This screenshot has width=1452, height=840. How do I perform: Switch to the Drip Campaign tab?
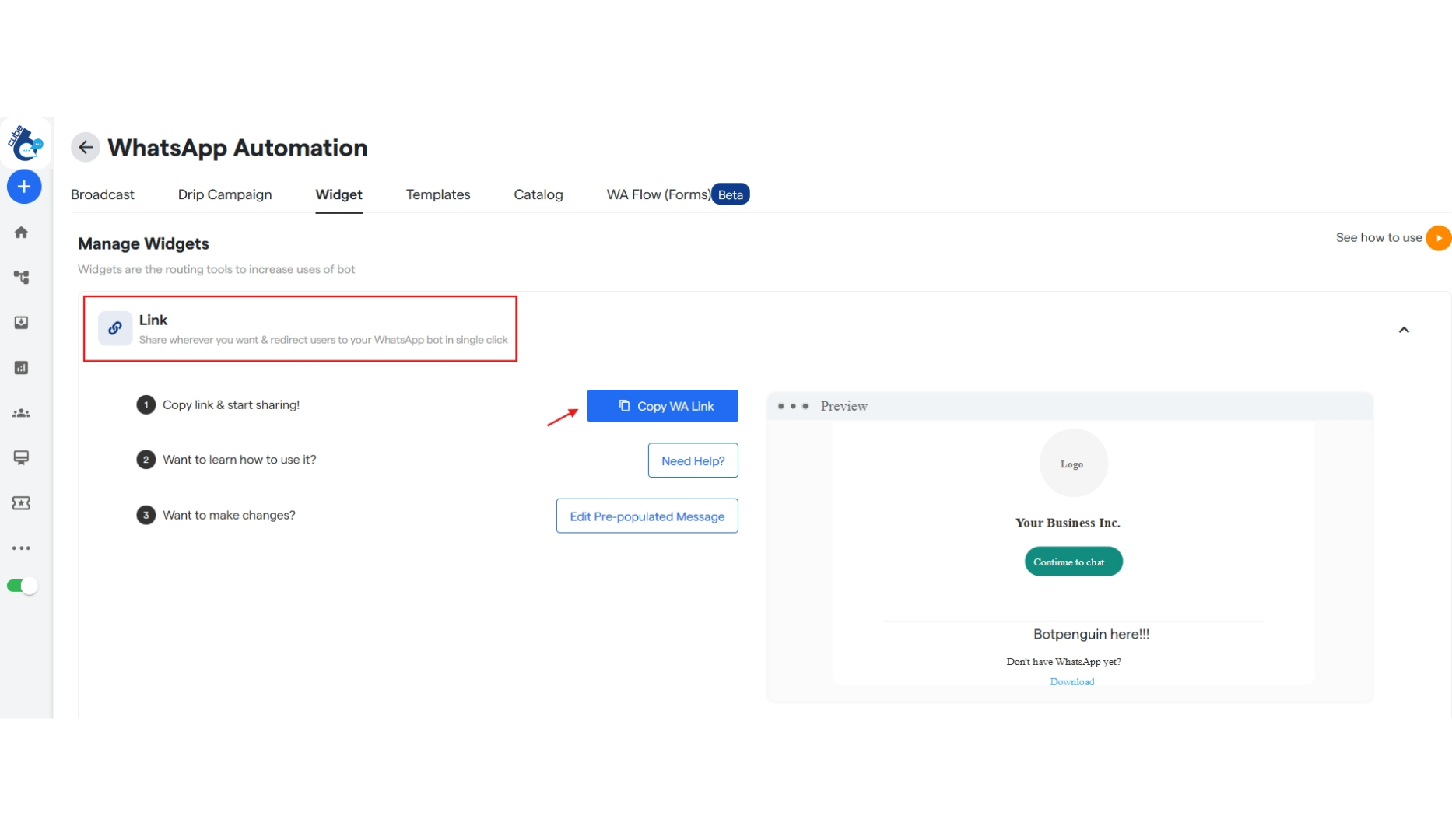[x=225, y=194]
